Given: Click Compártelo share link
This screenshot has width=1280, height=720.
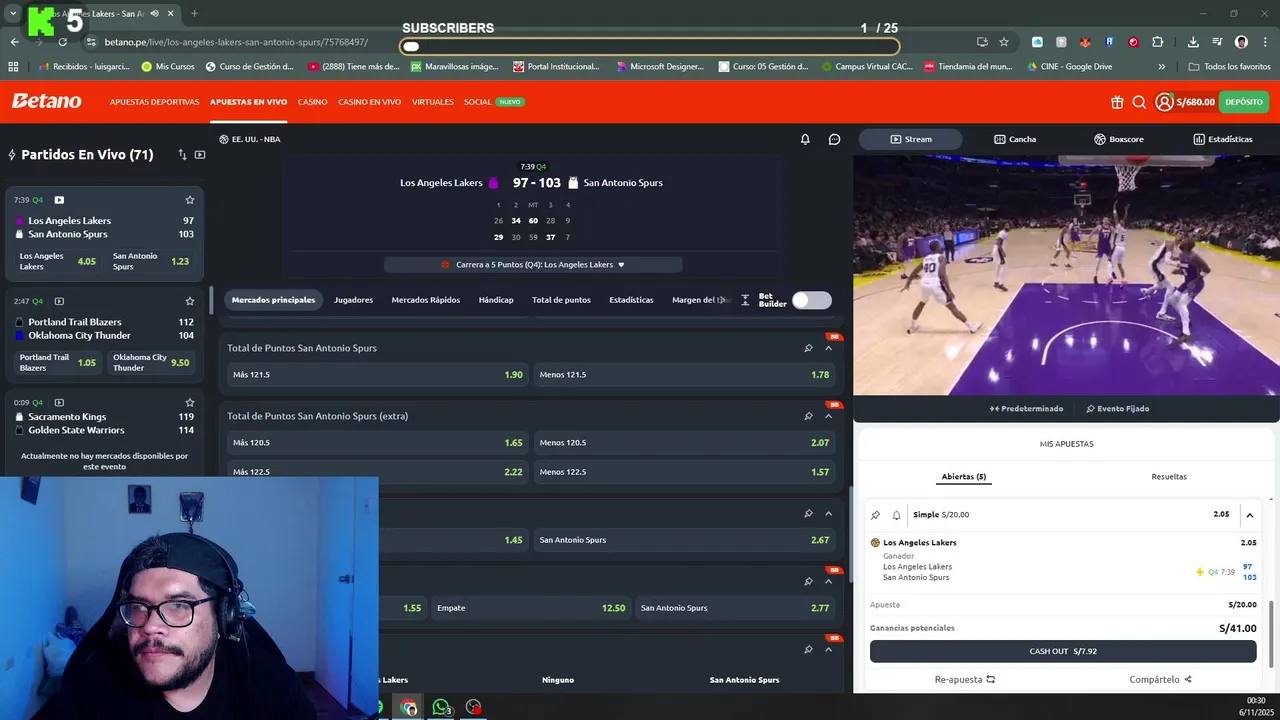Looking at the screenshot, I should tap(1161, 679).
